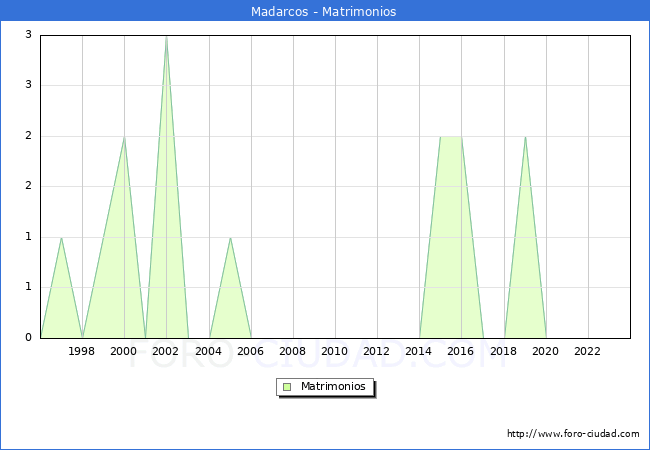650x450 pixels.
Task: Select the 2018 x-axis label
Action: [x=504, y=351]
